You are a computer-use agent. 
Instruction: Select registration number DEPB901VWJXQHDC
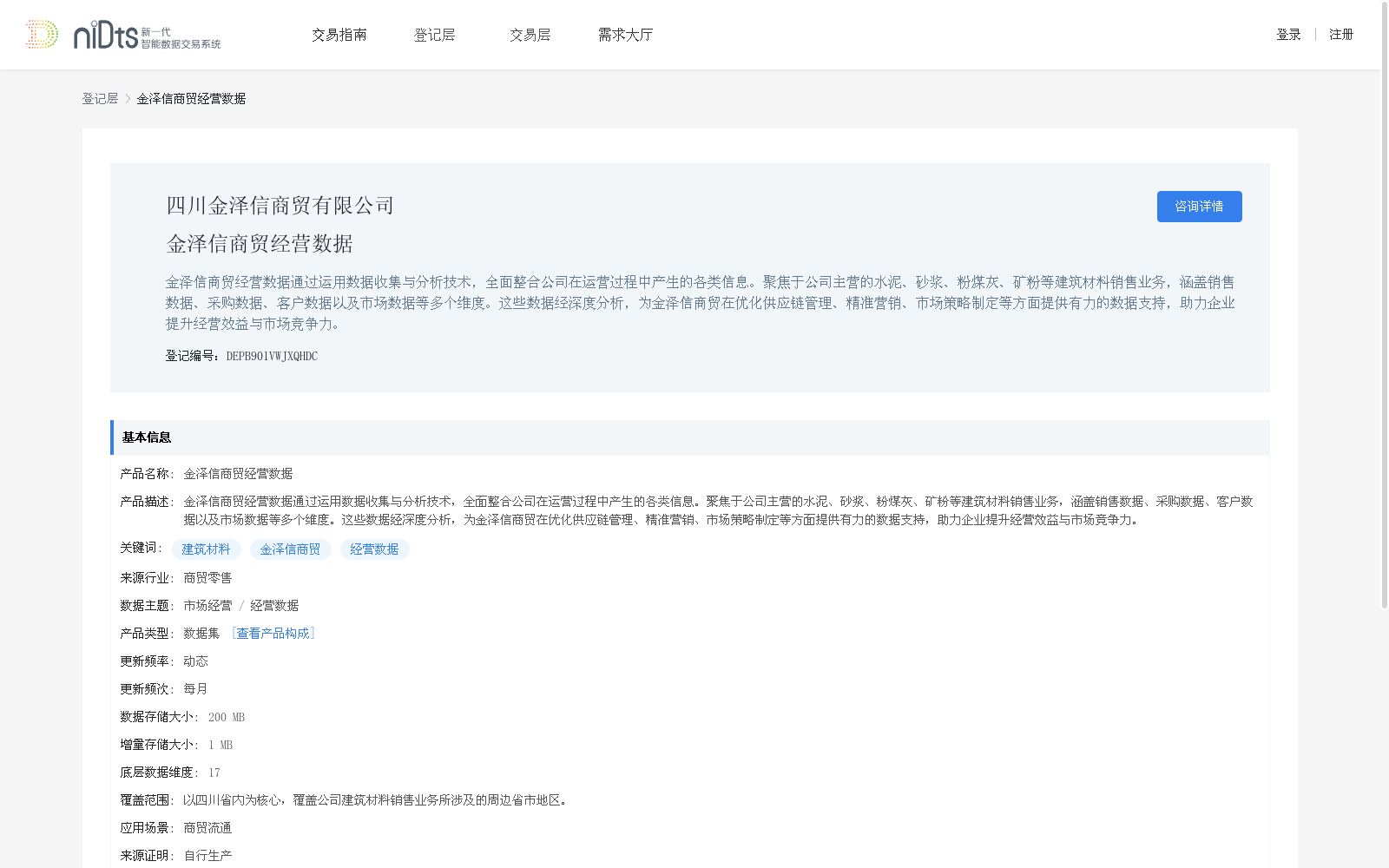[272, 356]
